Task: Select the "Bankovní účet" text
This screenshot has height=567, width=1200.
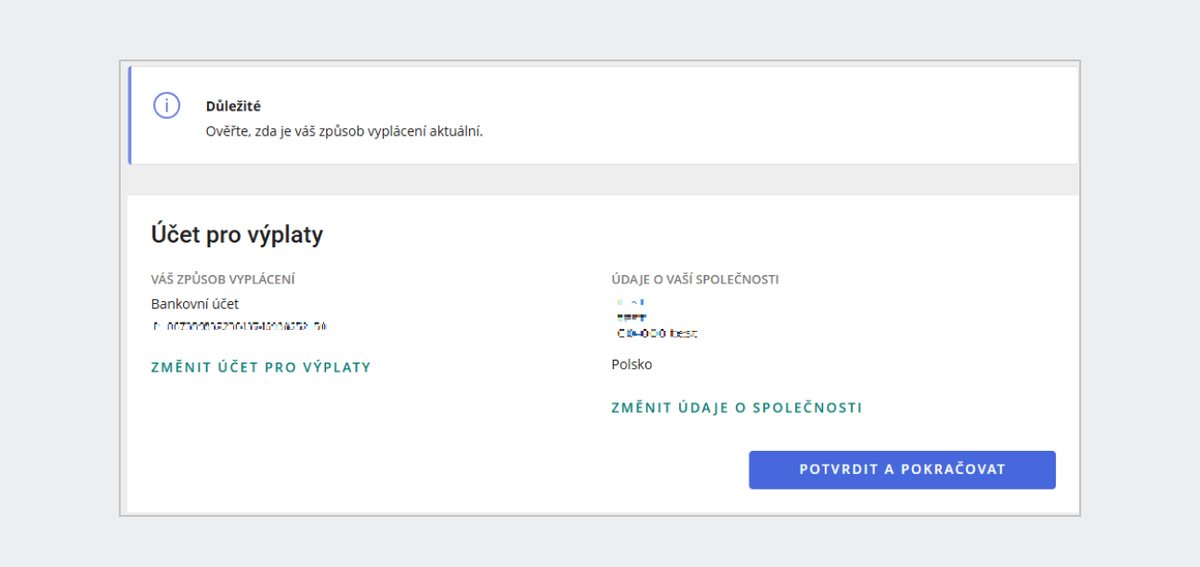Action: pos(195,304)
